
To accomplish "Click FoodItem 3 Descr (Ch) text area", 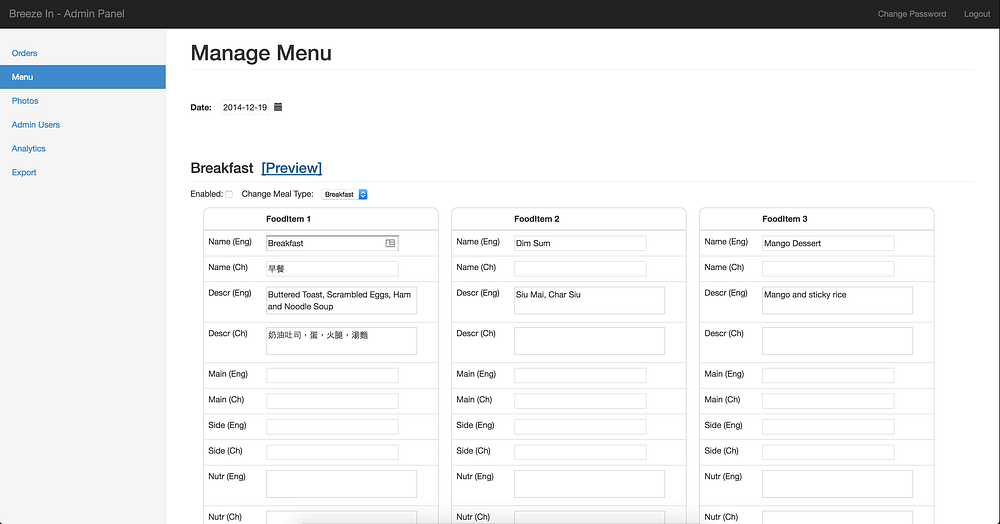I will pyautogui.click(x=837, y=341).
